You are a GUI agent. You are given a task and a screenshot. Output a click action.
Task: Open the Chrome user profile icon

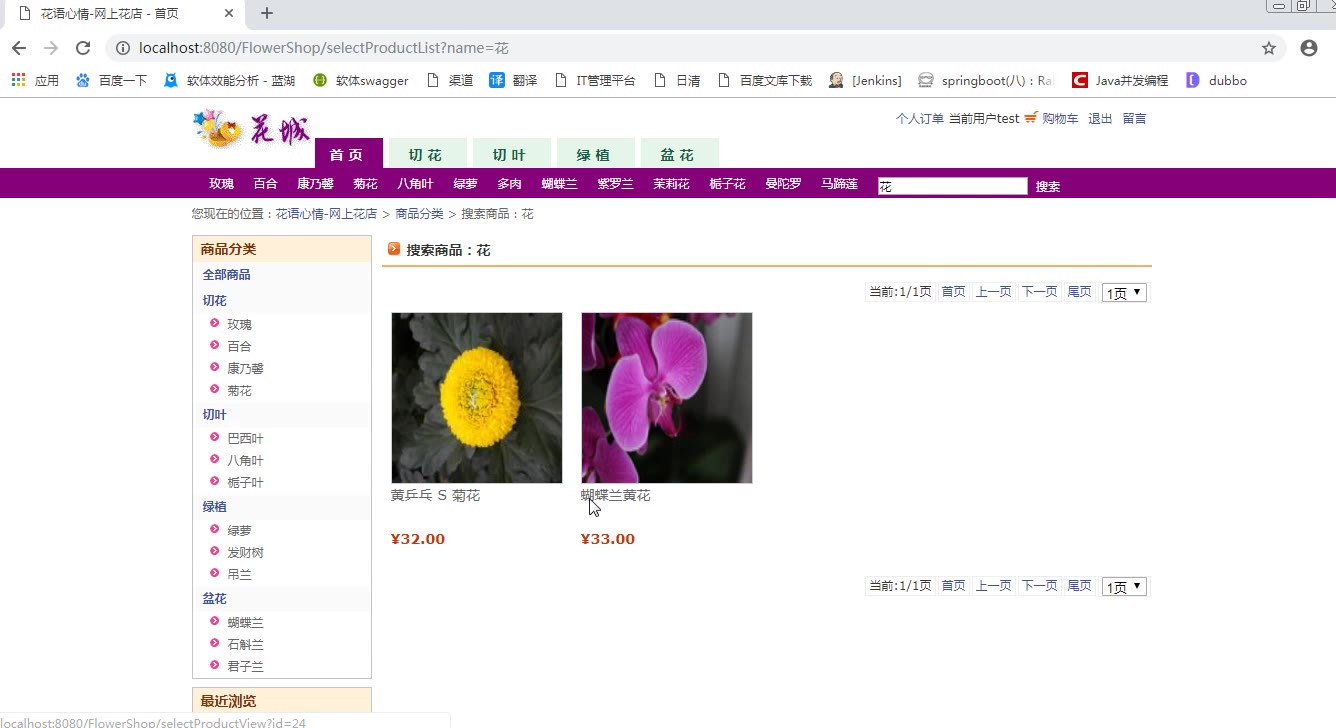point(1308,48)
